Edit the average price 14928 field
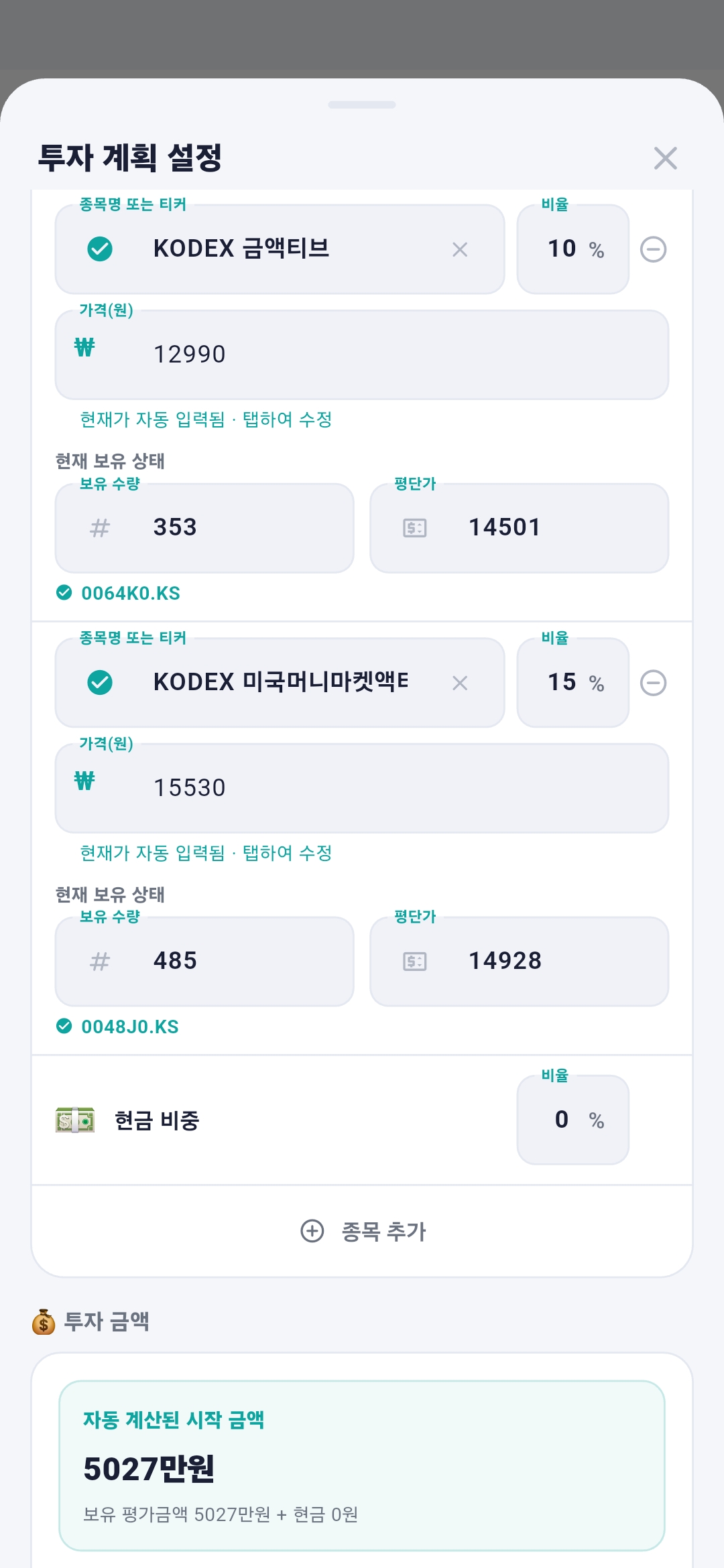The width and height of the screenshot is (724, 1568). click(x=520, y=962)
